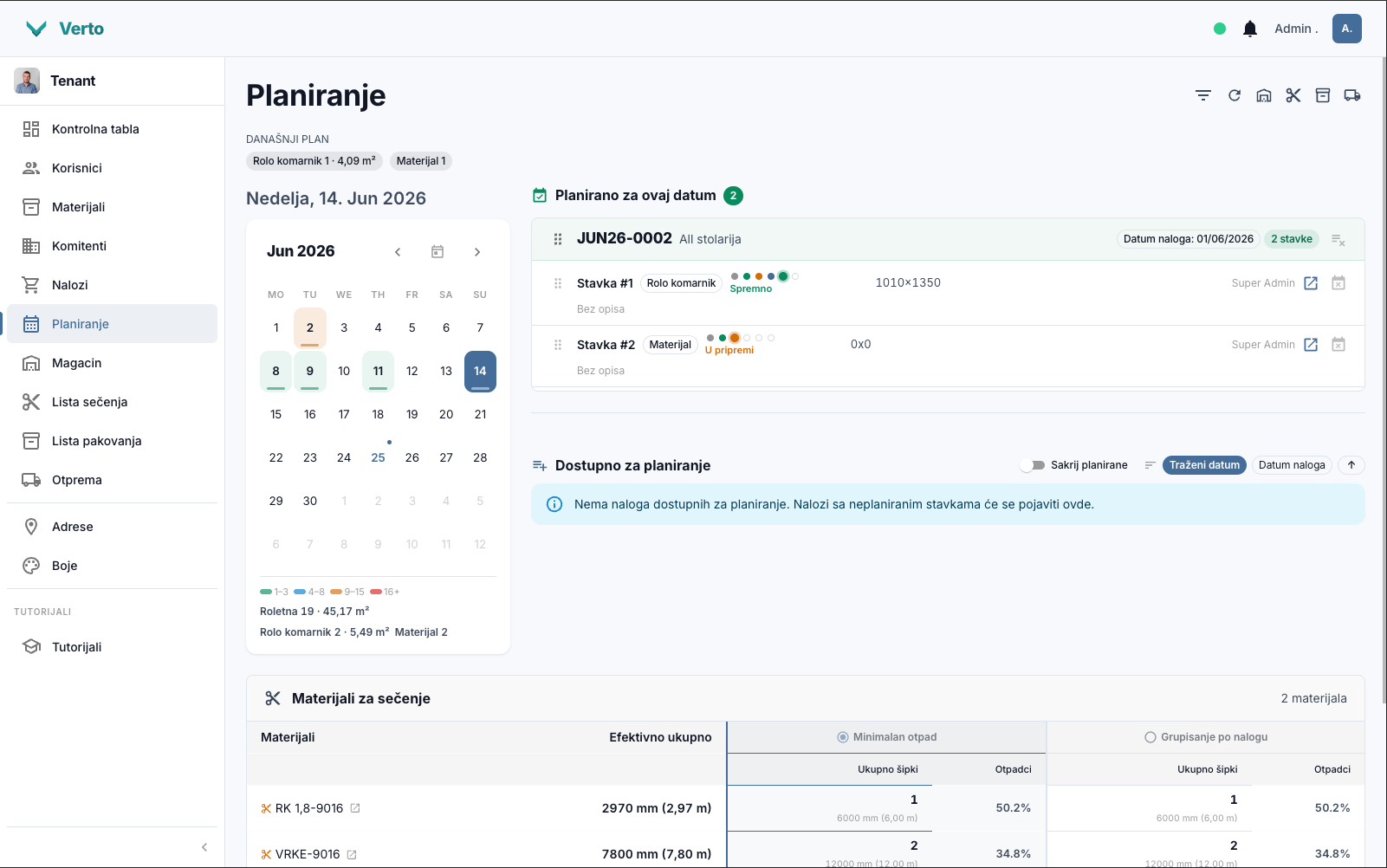Open Materijali in the sidebar
The width and height of the screenshot is (1387, 868).
[112, 207]
